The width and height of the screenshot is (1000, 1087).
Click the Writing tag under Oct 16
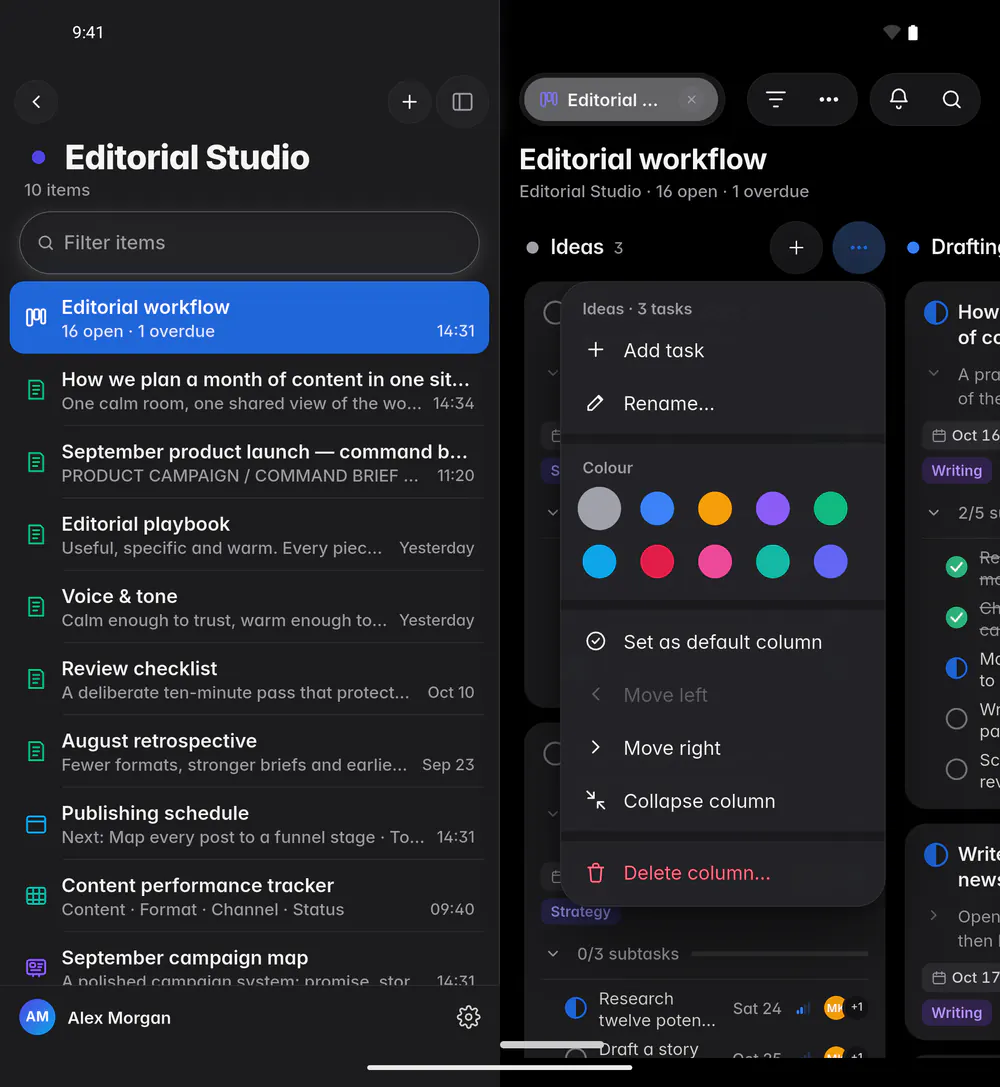click(x=956, y=471)
